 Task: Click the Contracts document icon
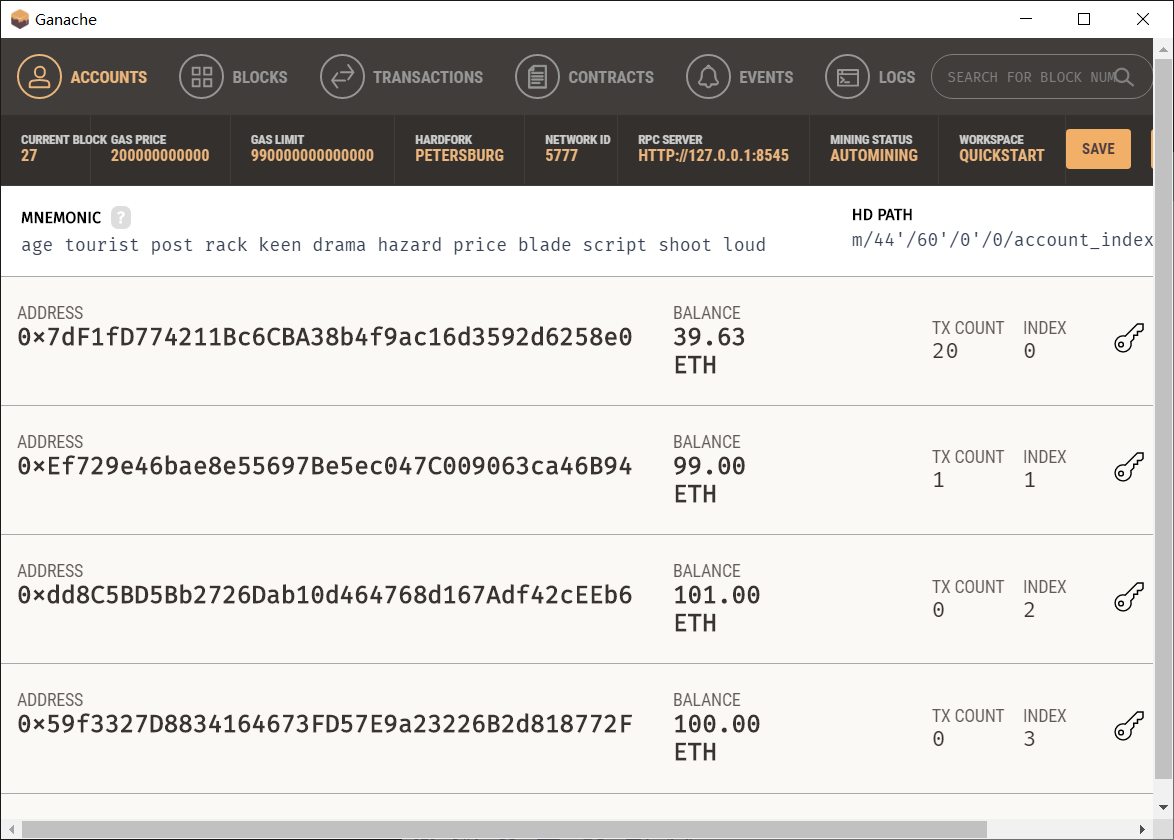click(x=537, y=77)
